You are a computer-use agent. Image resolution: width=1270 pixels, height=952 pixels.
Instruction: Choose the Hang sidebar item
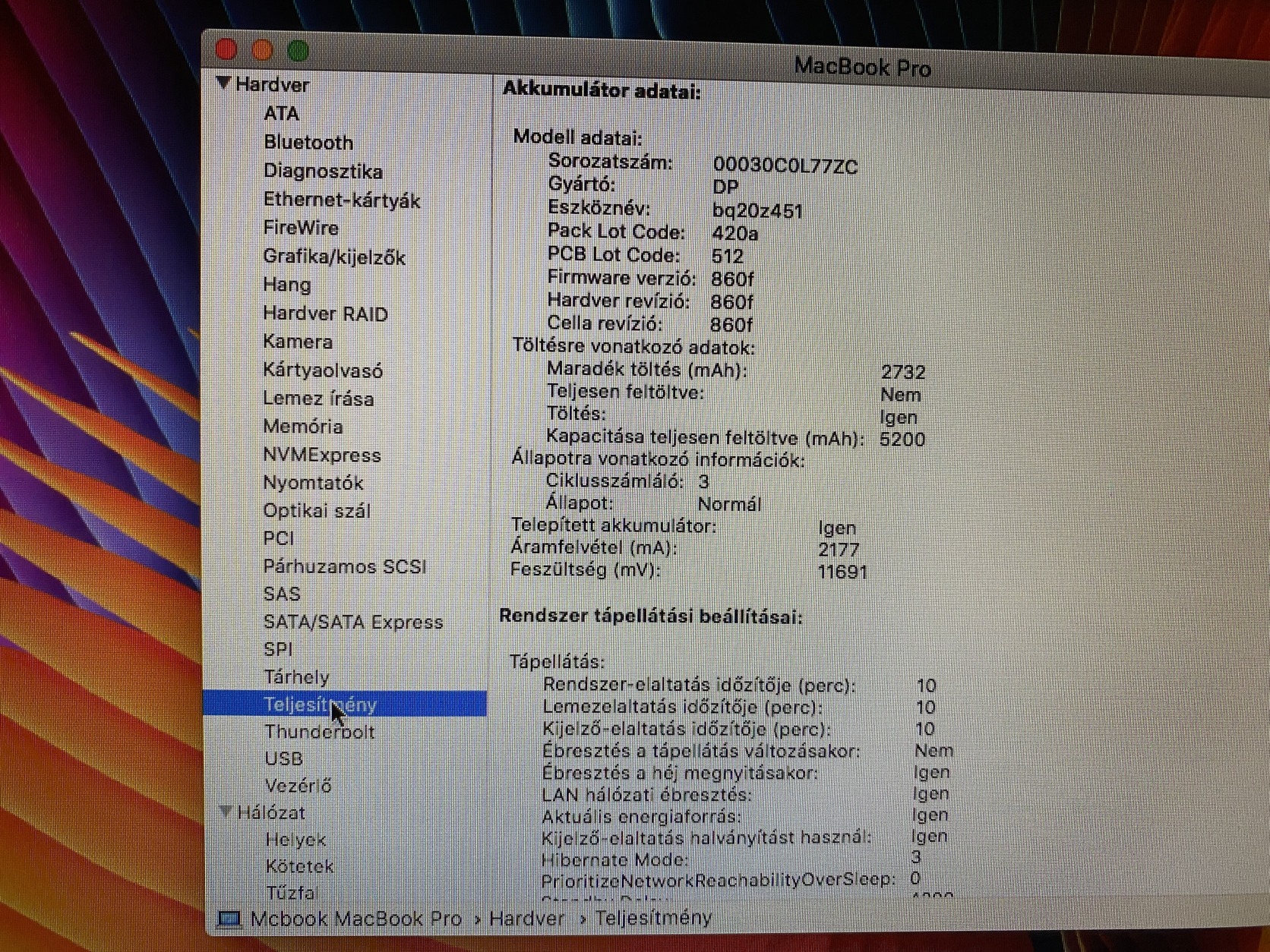[x=287, y=285]
